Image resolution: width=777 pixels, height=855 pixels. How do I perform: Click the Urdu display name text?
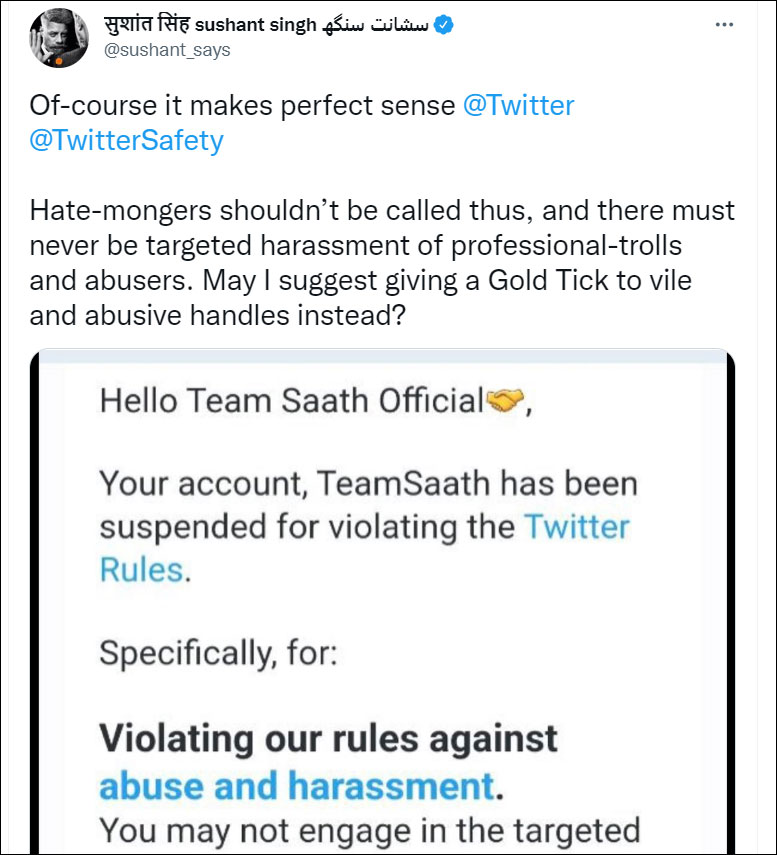(x=376, y=26)
